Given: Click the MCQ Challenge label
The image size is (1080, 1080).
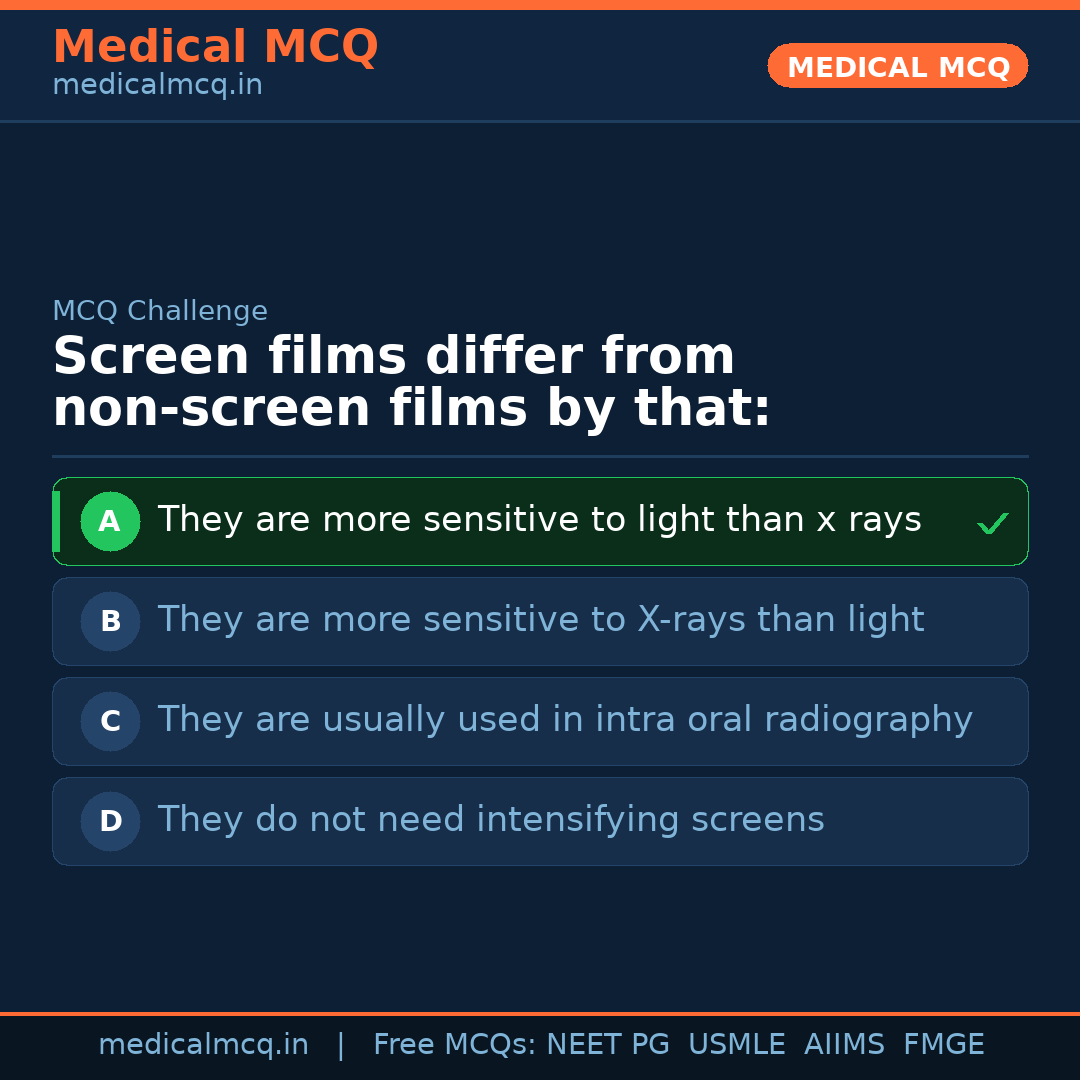Looking at the screenshot, I should 160,311.
